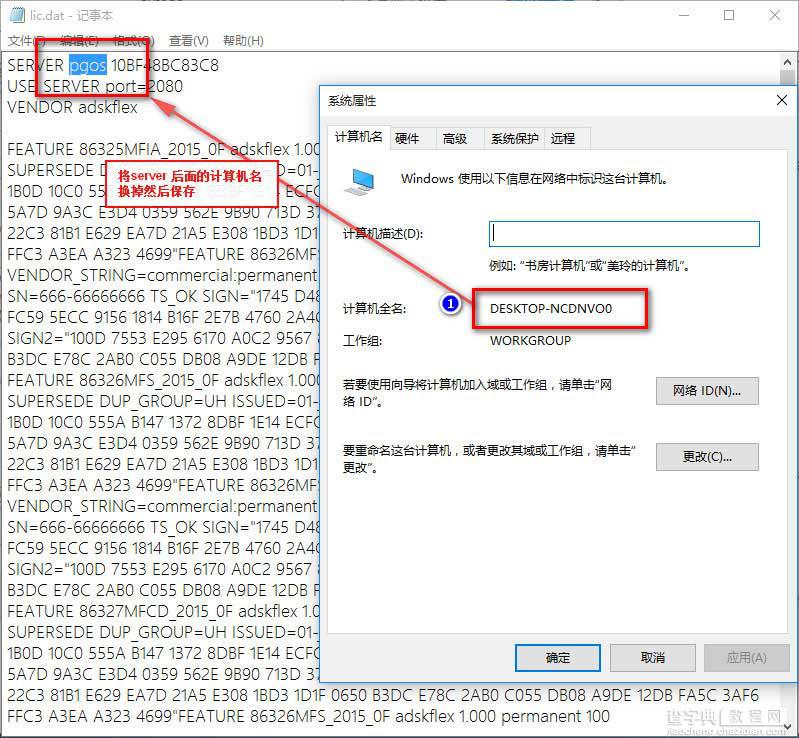Click the USE_SERVER port=2080 line

point(95,86)
